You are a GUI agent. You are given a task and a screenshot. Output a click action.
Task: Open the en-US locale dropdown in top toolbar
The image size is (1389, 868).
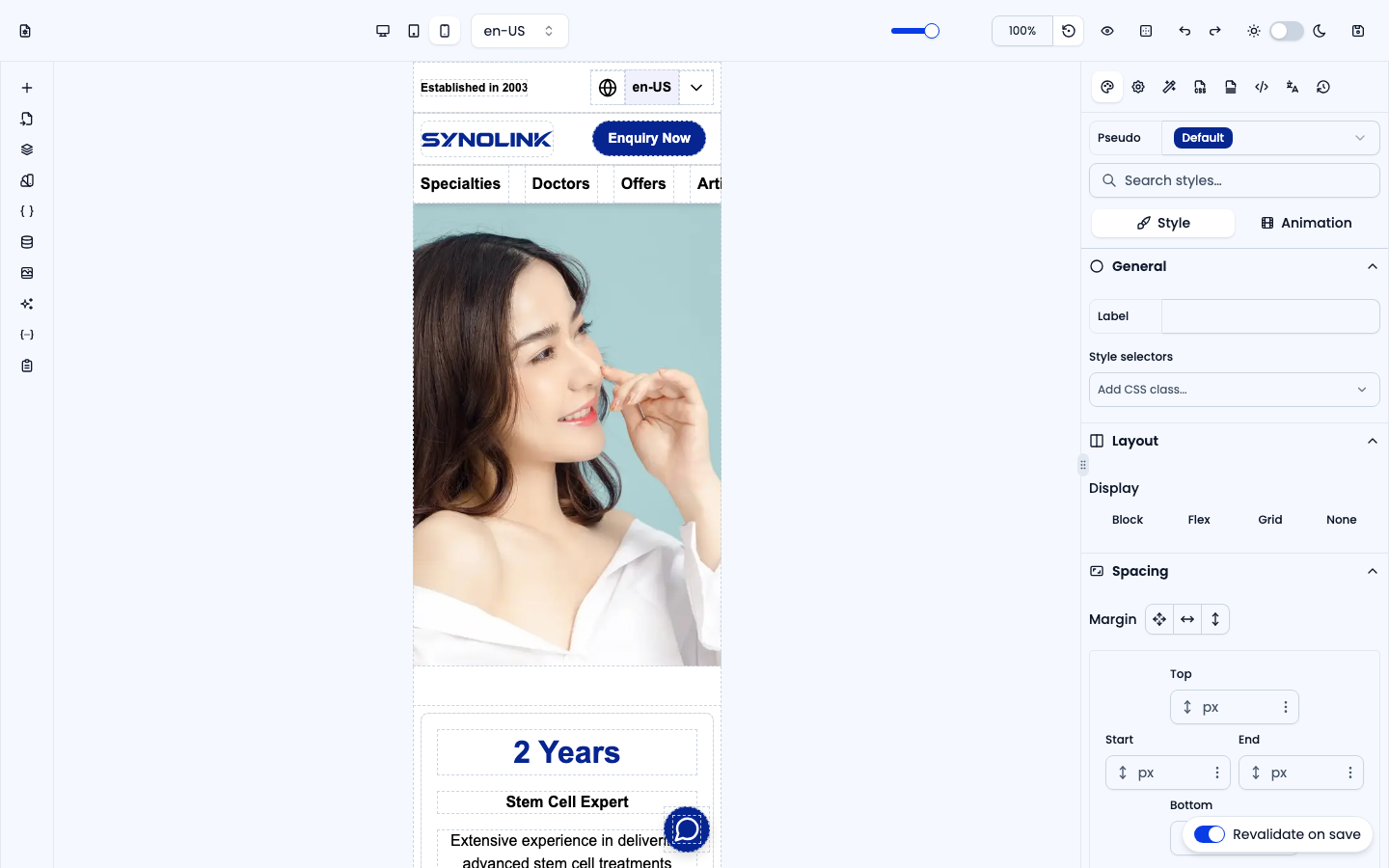click(520, 31)
